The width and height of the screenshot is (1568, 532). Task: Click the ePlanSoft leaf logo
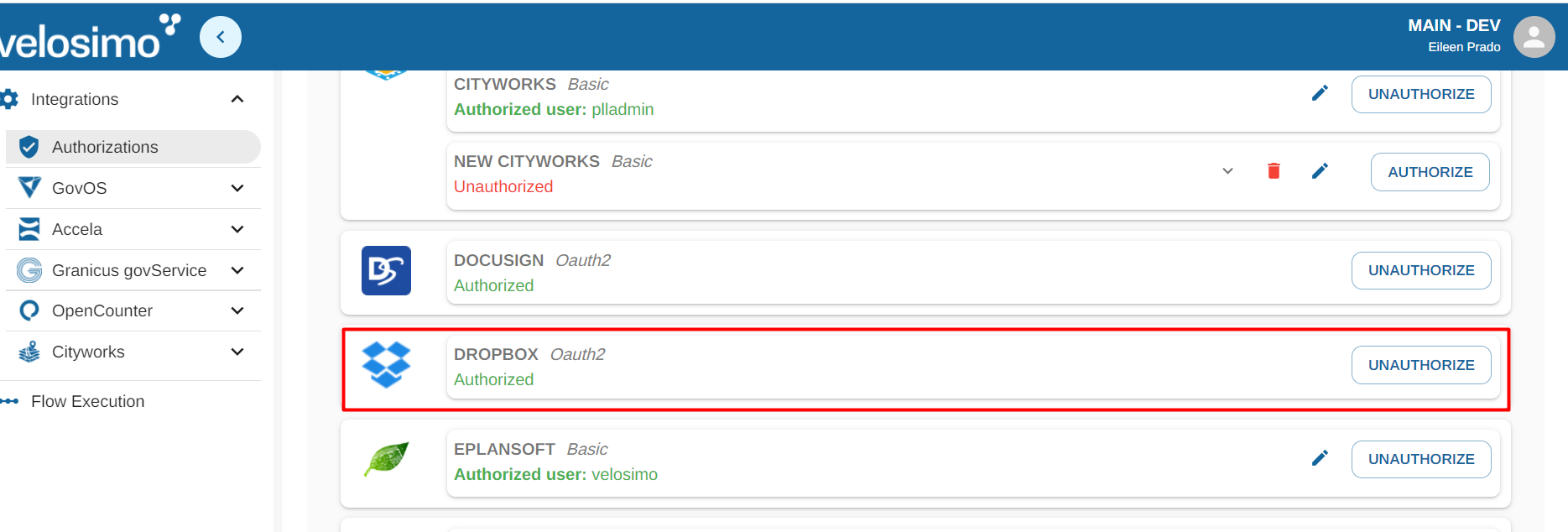point(386,459)
